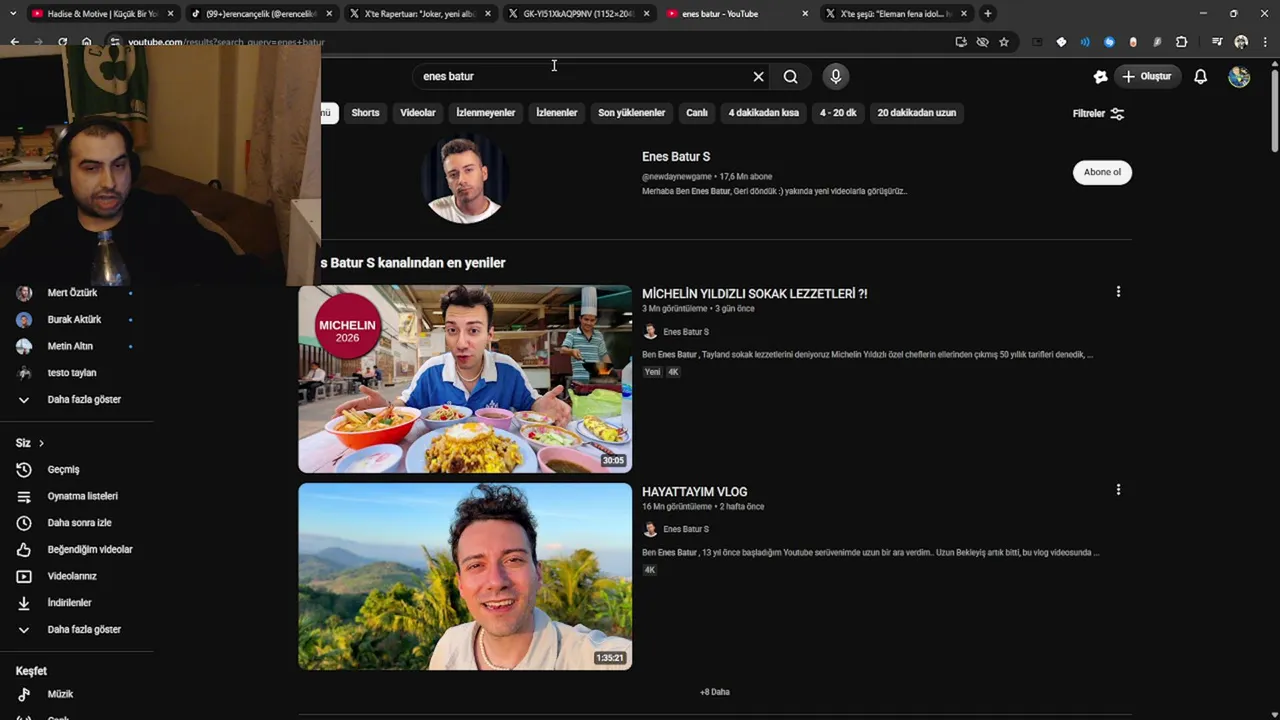
Task: Expand Daha fazla göster under Siz section
Action: coord(84,629)
